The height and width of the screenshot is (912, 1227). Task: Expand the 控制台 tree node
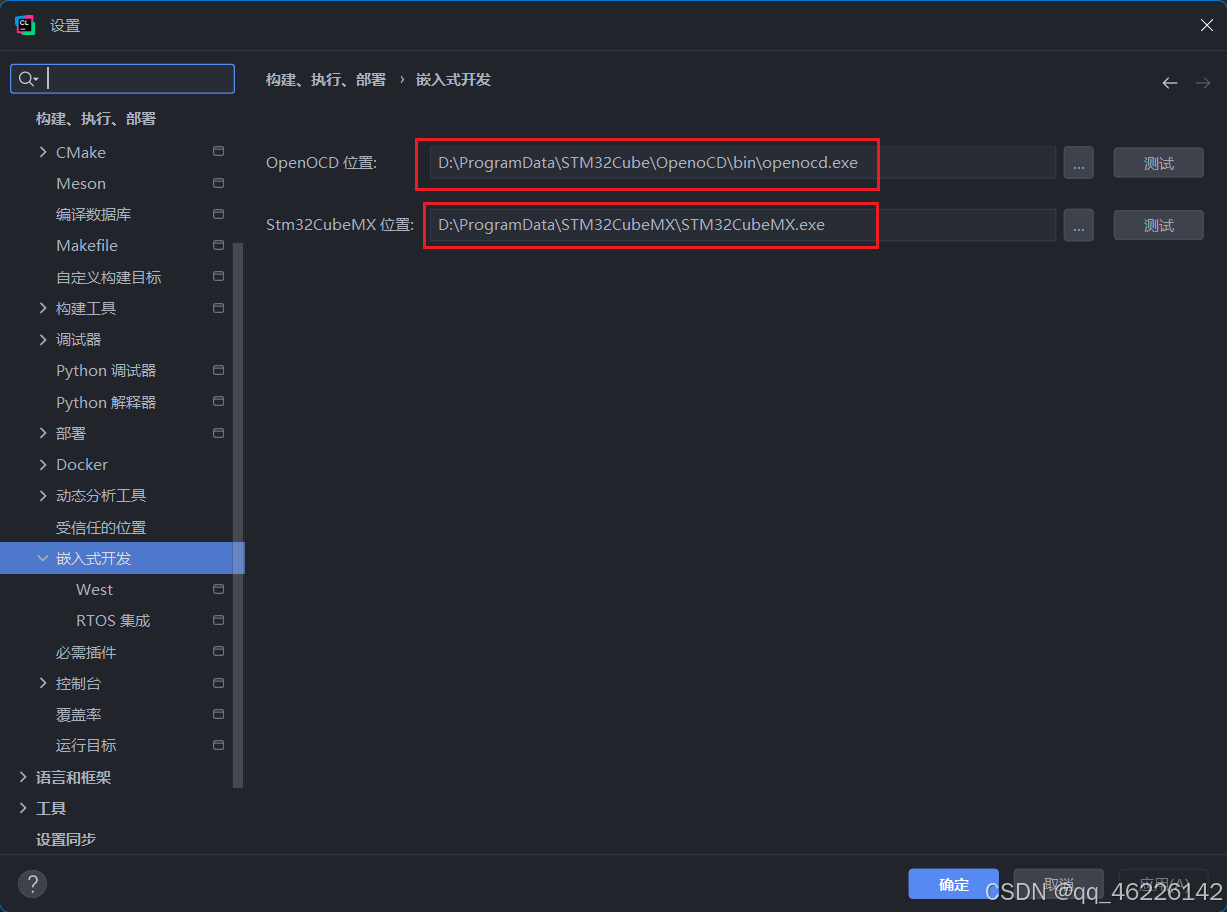click(x=43, y=683)
